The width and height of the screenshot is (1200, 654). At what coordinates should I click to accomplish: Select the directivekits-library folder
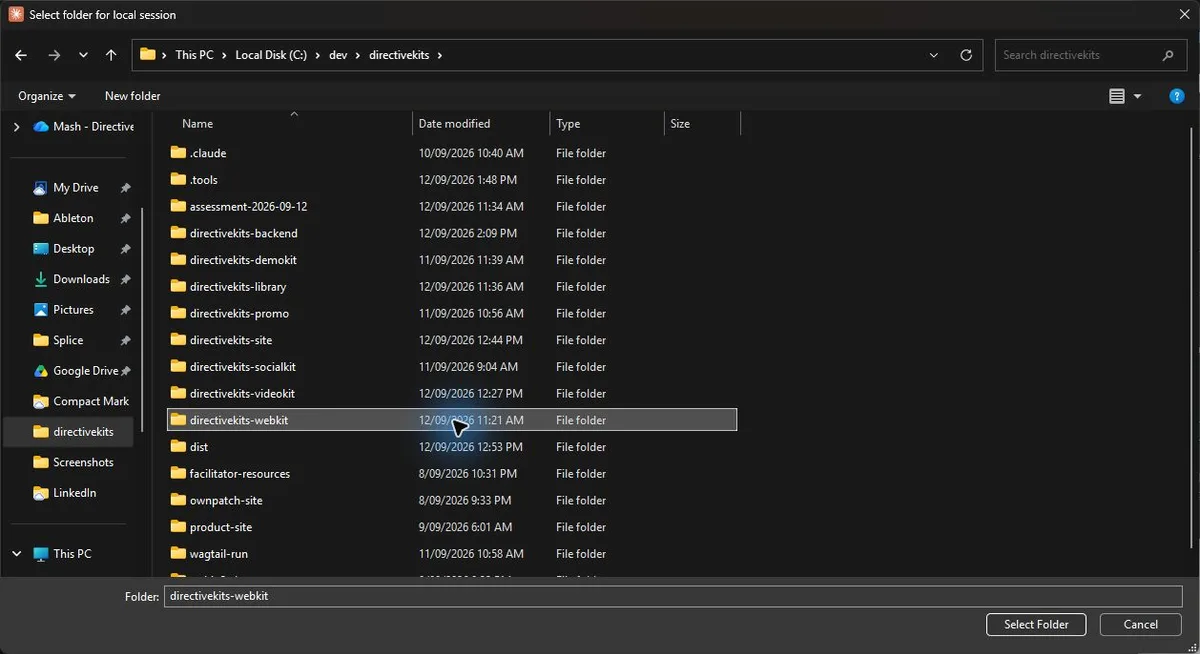click(x=238, y=287)
